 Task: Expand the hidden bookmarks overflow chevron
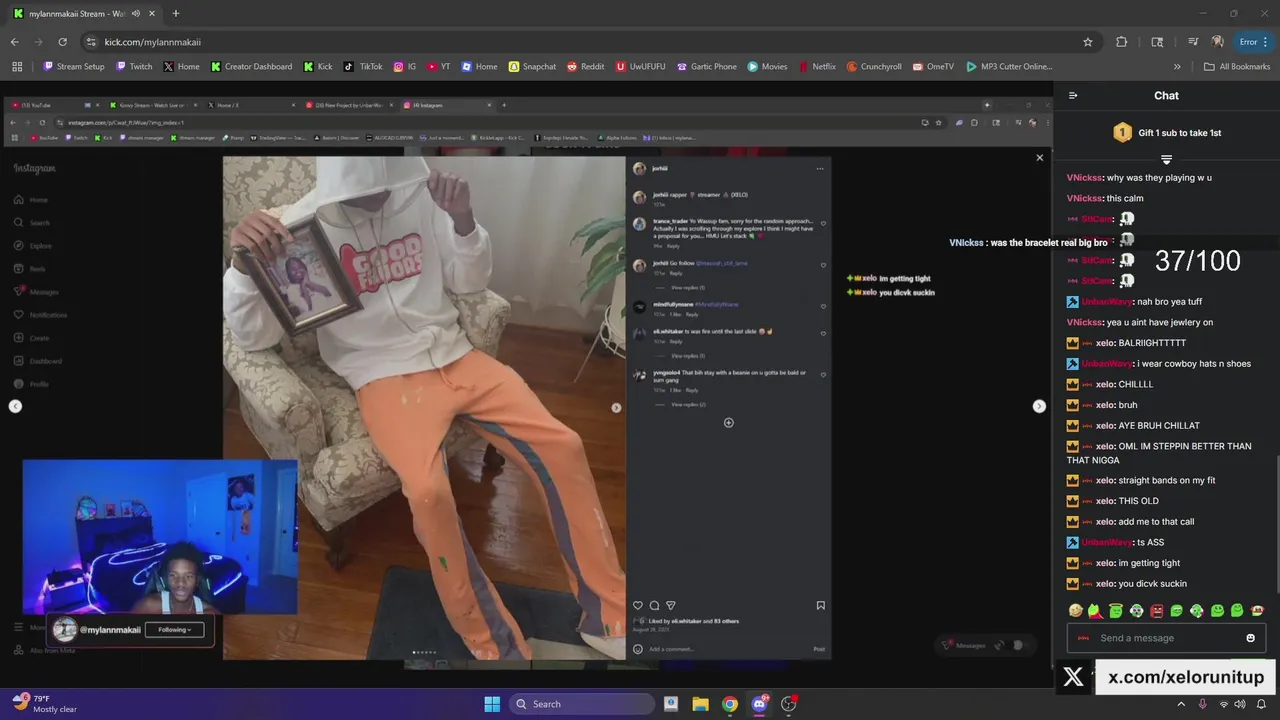pyautogui.click(x=1177, y=67)
